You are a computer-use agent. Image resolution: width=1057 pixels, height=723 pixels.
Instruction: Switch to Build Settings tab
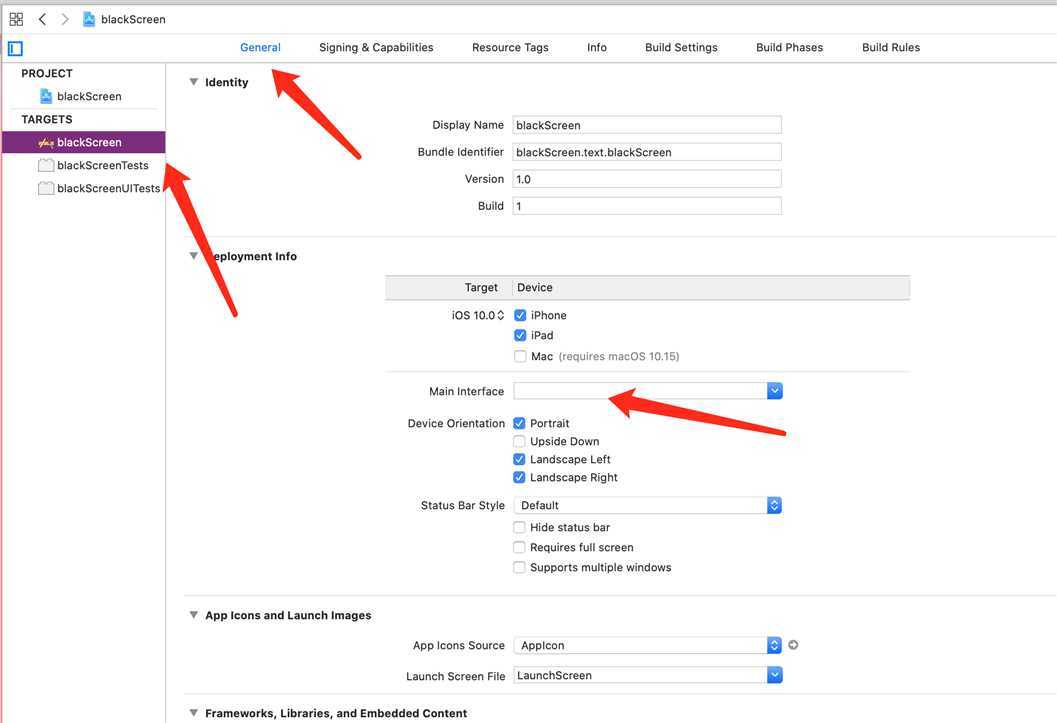coord(681,47)
